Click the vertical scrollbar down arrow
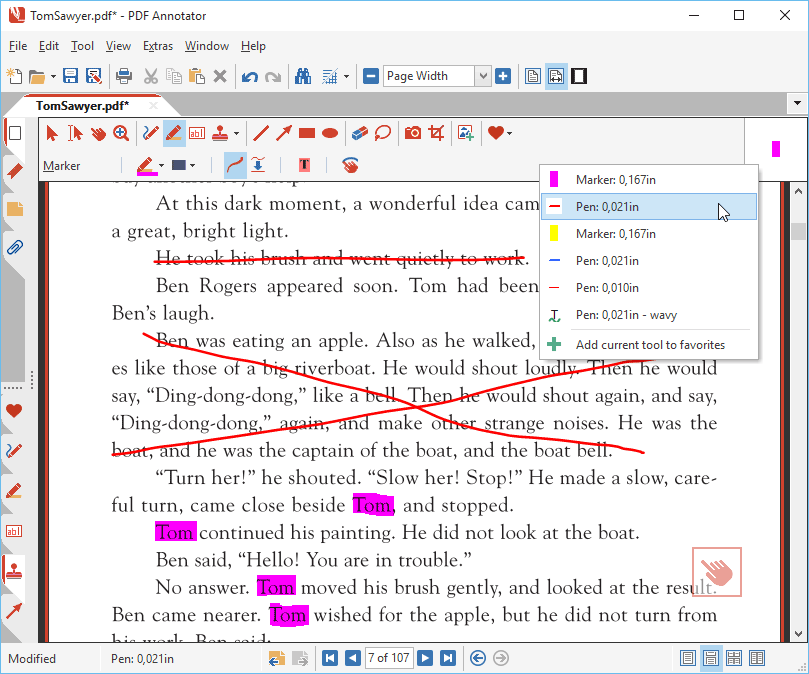 coord(799,633)
